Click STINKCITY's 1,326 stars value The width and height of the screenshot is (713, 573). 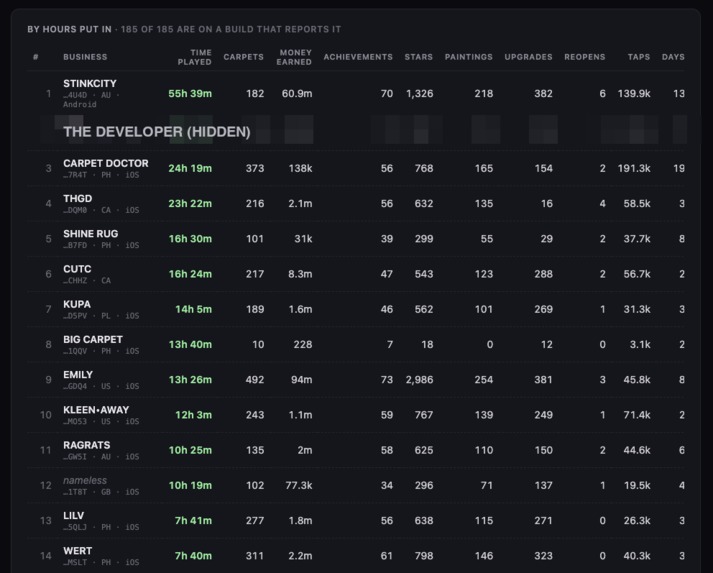(x=419, y=94)
